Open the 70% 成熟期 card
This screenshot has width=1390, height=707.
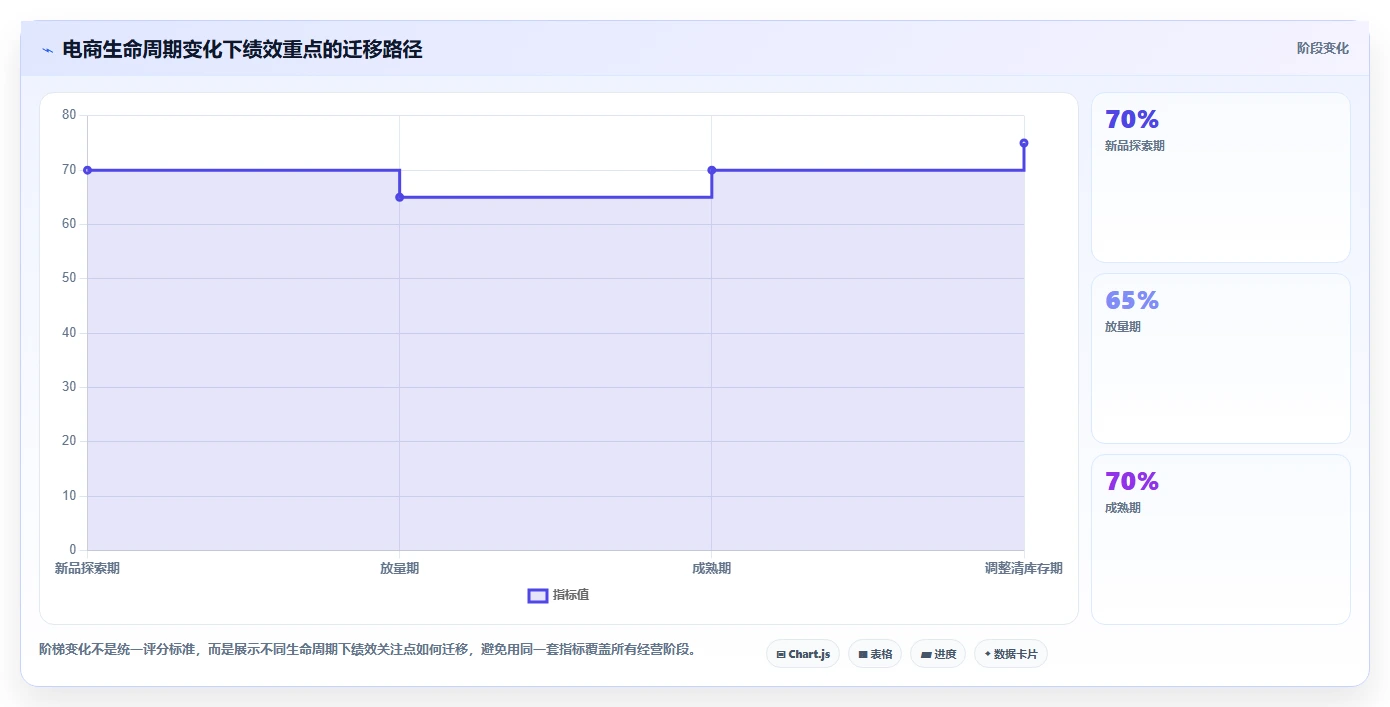(1220, 539)
